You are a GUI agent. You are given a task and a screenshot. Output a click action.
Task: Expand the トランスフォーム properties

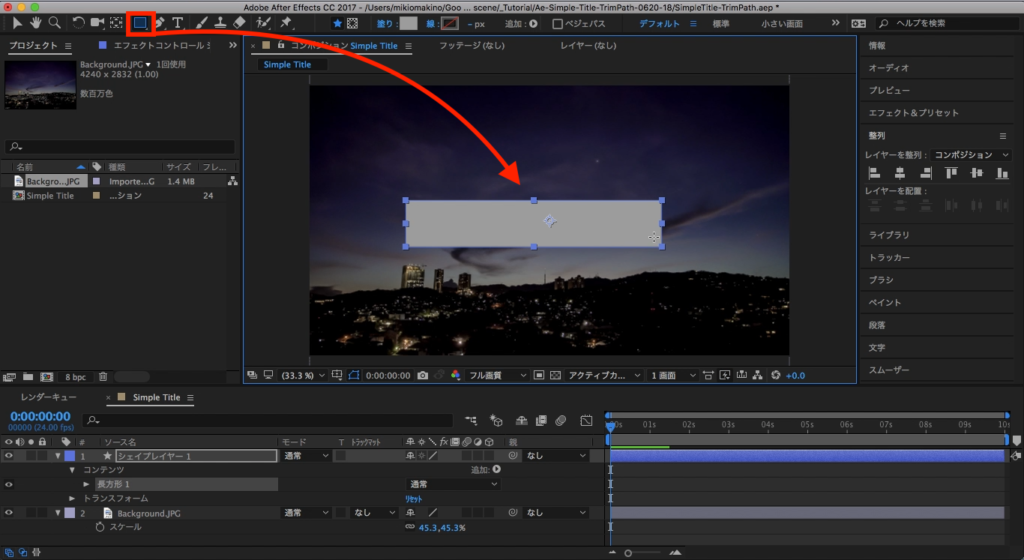pyautogui.click(x=72, y=498)
